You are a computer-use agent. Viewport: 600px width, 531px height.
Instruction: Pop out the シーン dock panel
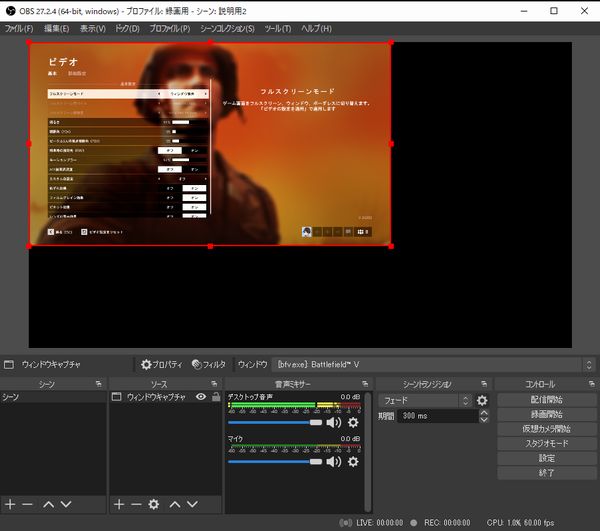(x=99, y=384)
